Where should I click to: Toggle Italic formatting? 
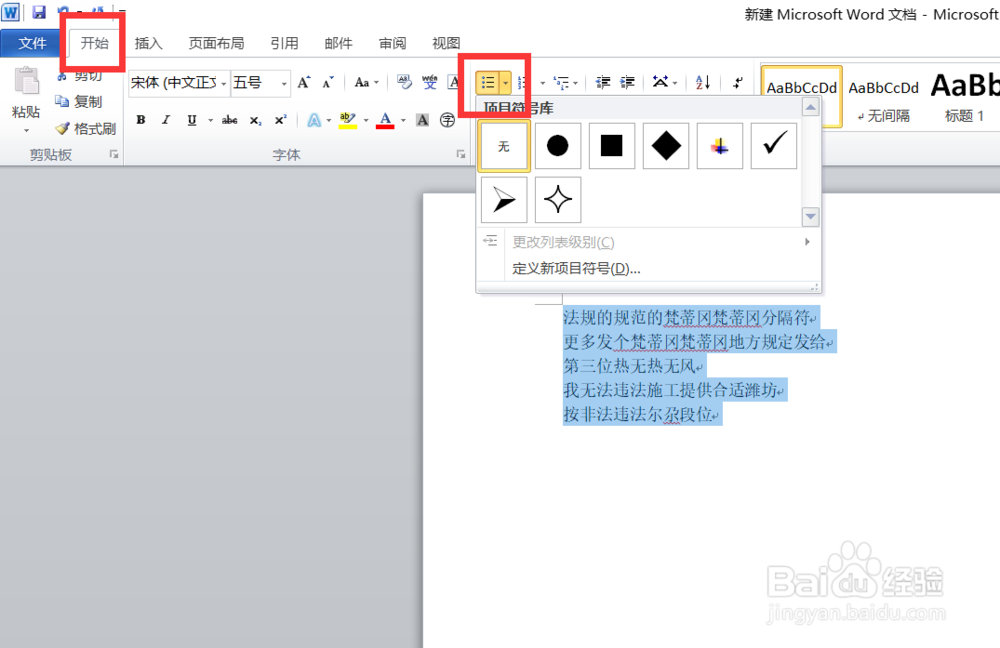(166, 120)
